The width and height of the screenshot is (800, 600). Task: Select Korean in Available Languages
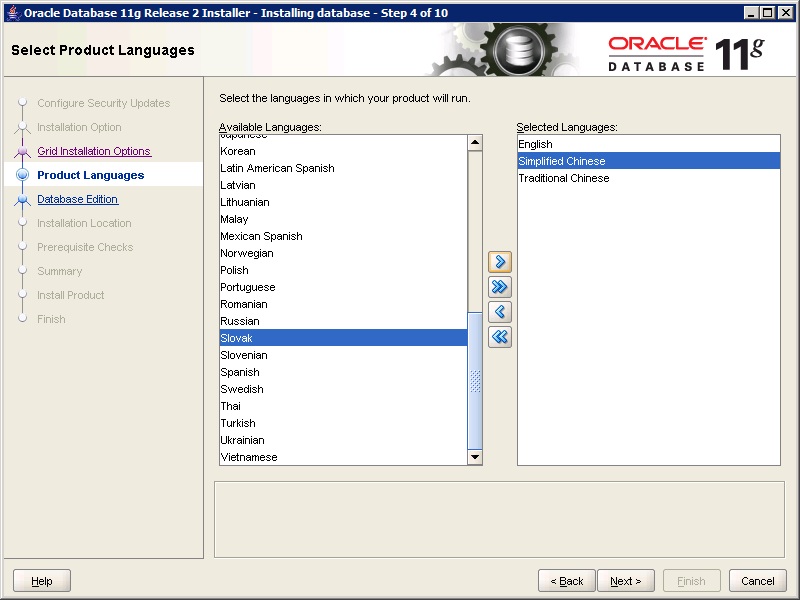tap(343, 151)
